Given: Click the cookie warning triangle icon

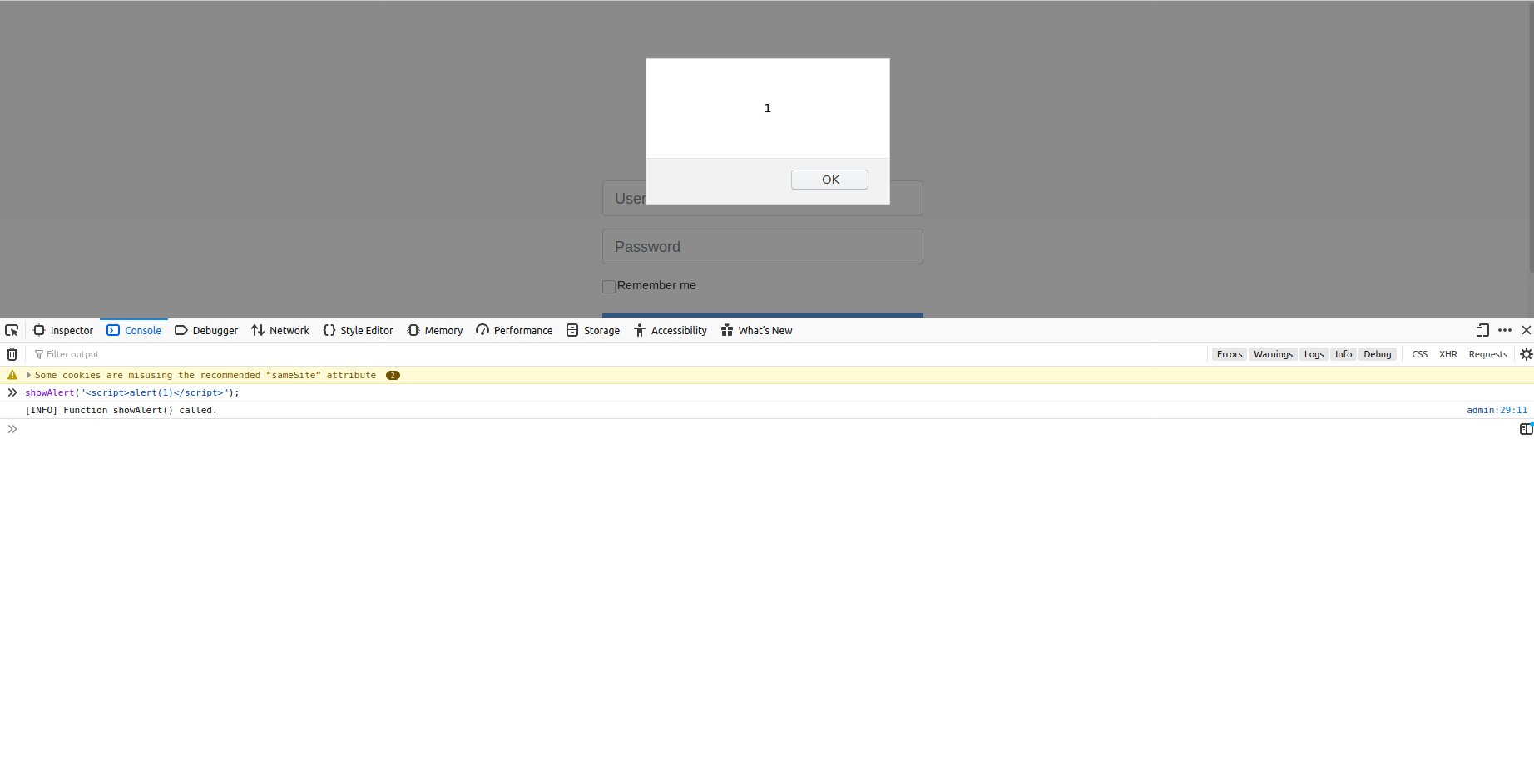Looking at the screenshot, I should (12, 375).
